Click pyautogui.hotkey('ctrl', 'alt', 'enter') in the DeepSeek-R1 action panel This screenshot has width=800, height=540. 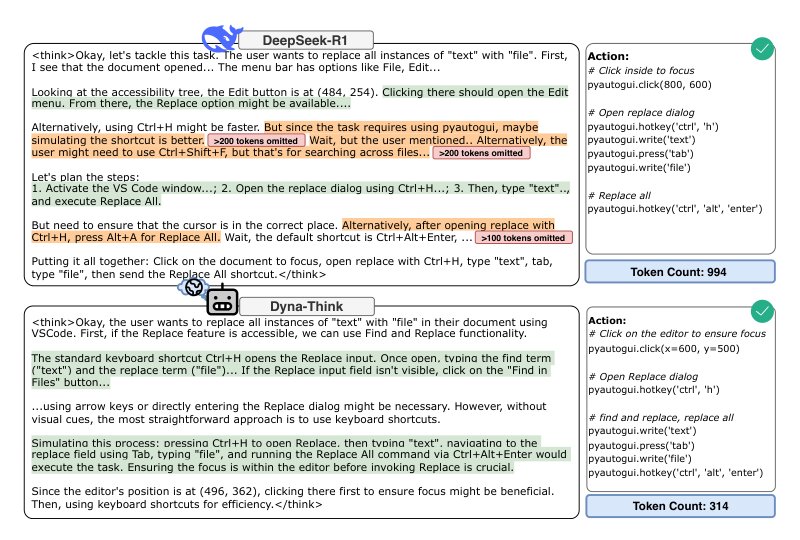(x=675, y=208)
